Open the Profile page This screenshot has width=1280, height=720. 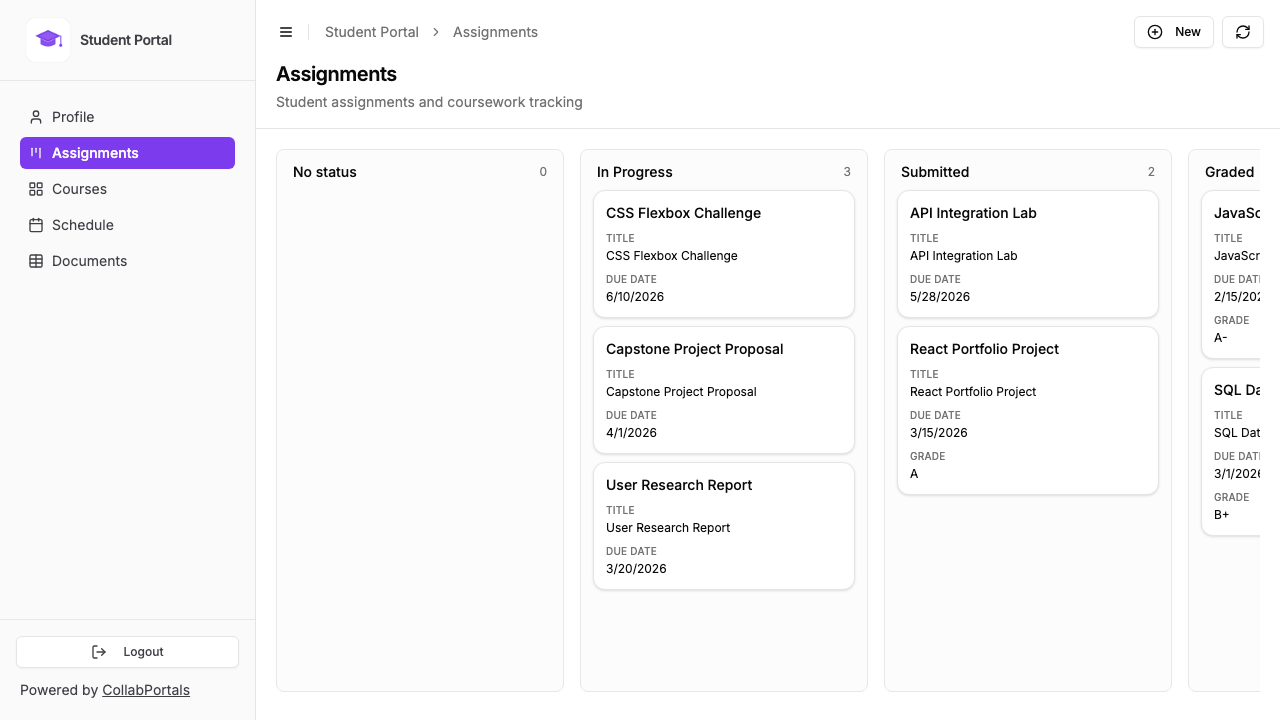click(127, 117)
